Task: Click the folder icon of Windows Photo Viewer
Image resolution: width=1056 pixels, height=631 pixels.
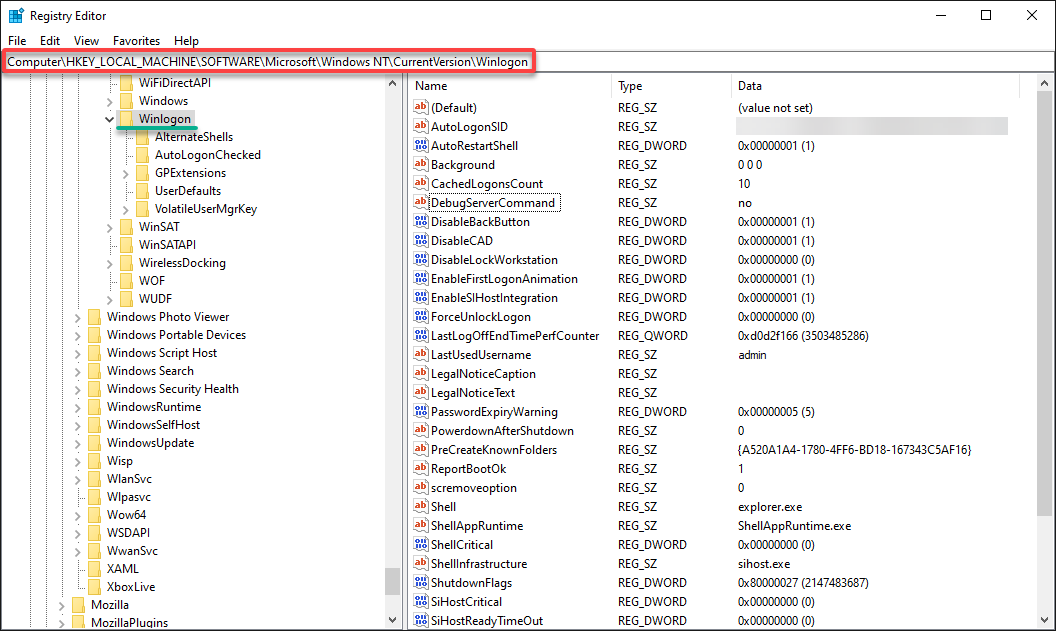Action: 95,317
